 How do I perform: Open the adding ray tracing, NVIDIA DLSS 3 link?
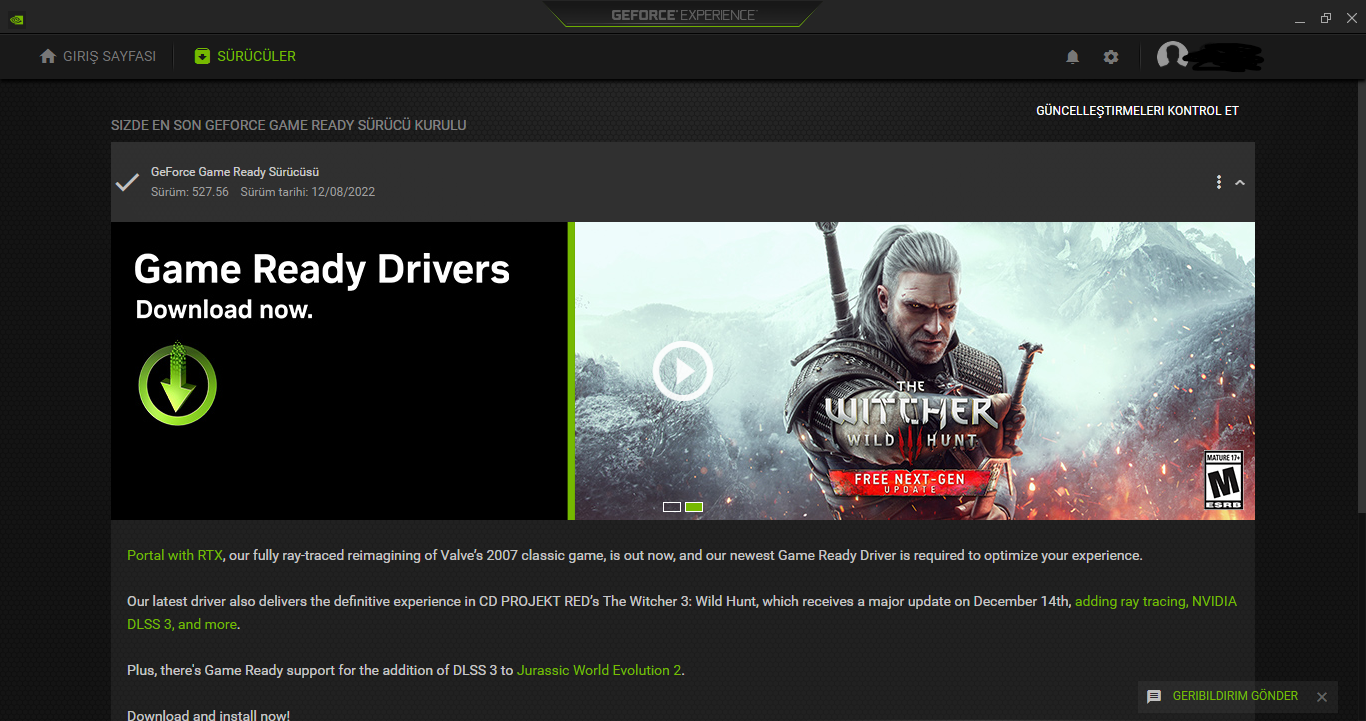click(x=682, y=613)
